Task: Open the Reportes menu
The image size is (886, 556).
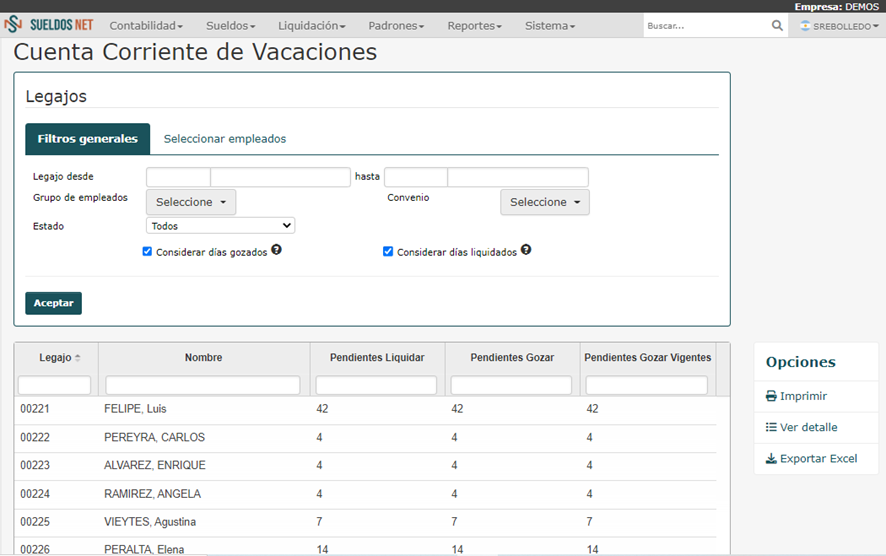Action: point(475,25)
